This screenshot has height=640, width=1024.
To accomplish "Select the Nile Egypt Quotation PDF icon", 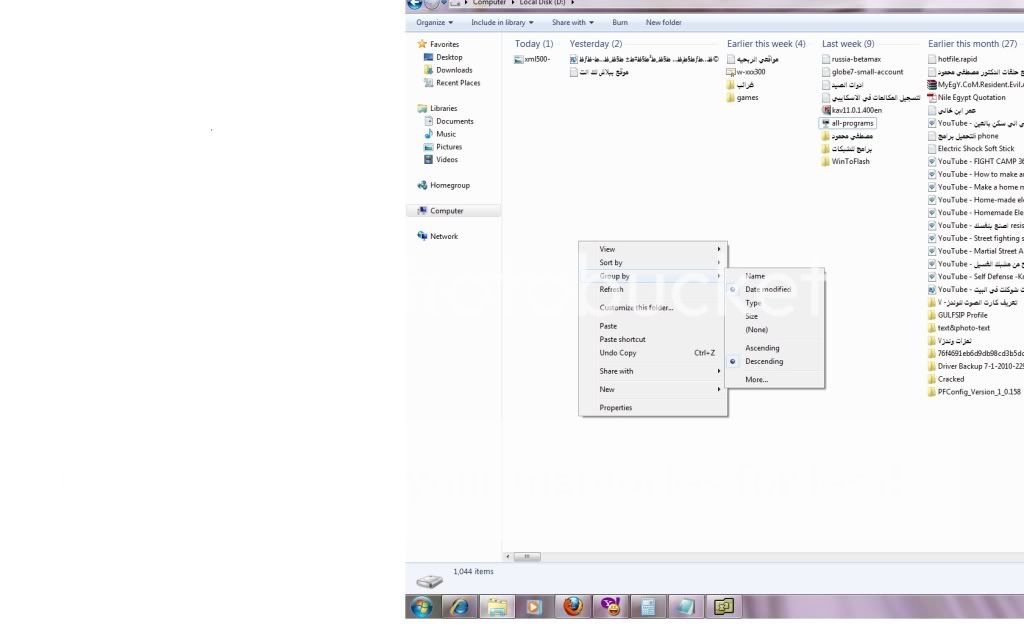I will (932, 98).
